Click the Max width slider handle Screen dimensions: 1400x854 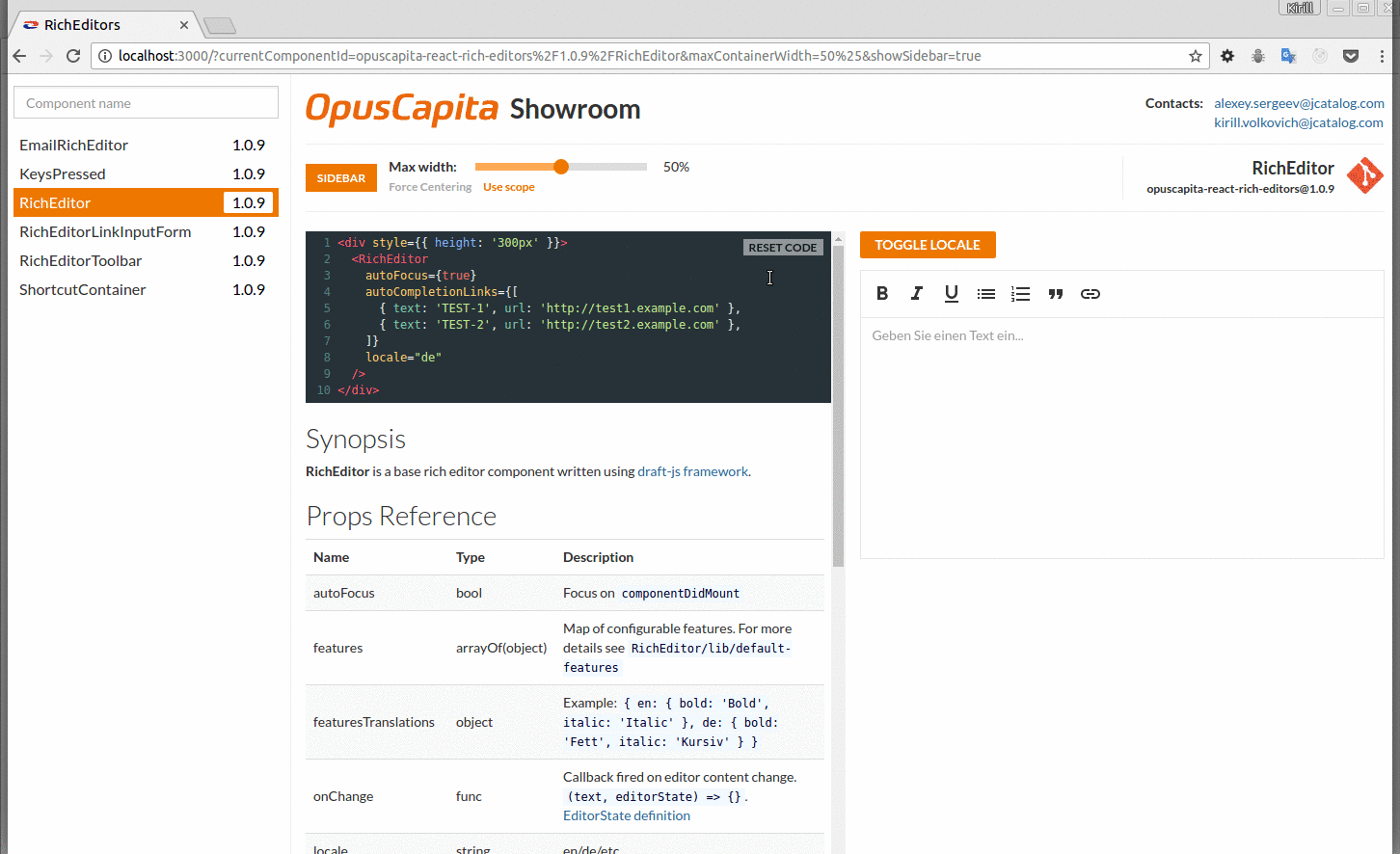561,167
